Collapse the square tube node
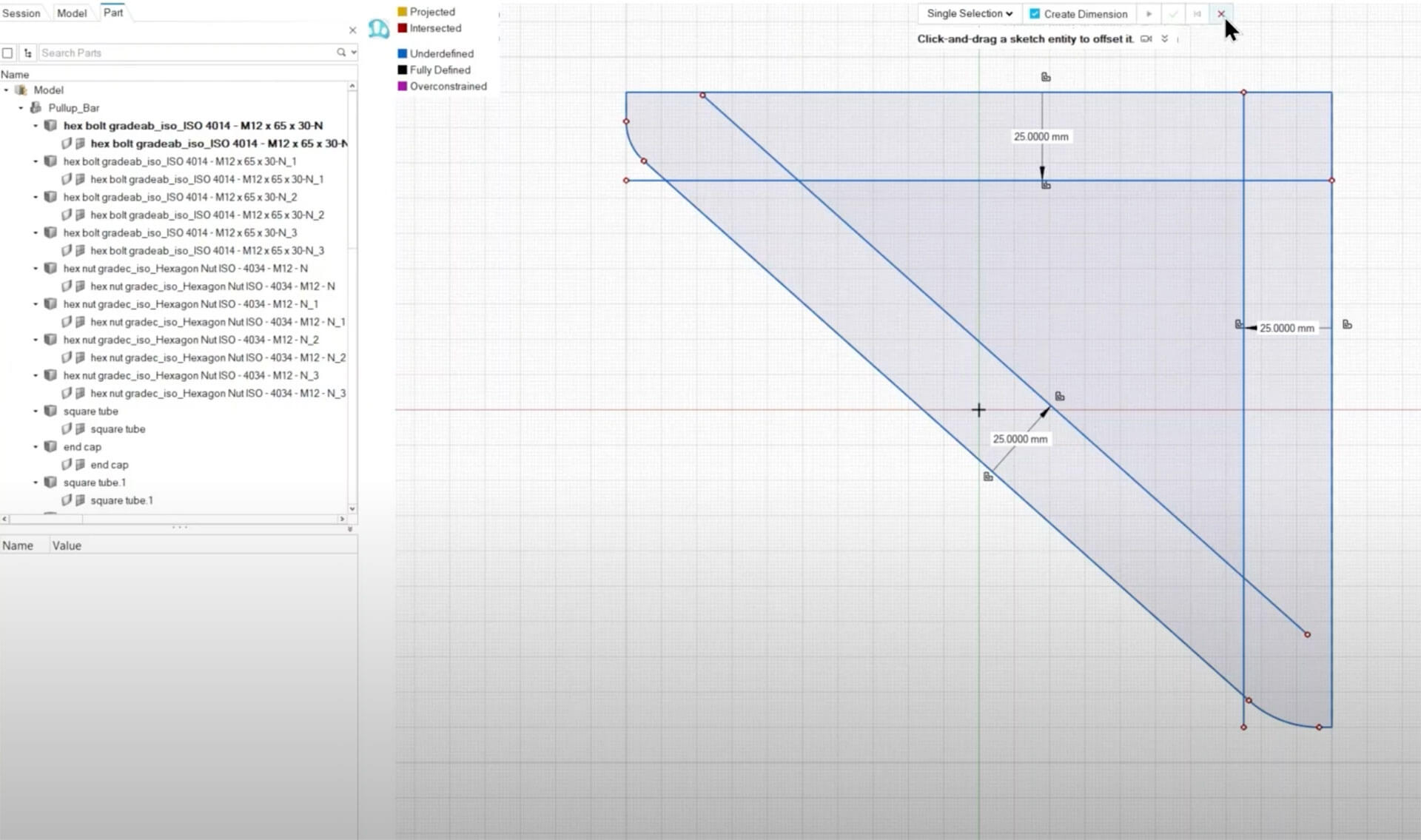The image size is (1421, 840). click(36, 411)
